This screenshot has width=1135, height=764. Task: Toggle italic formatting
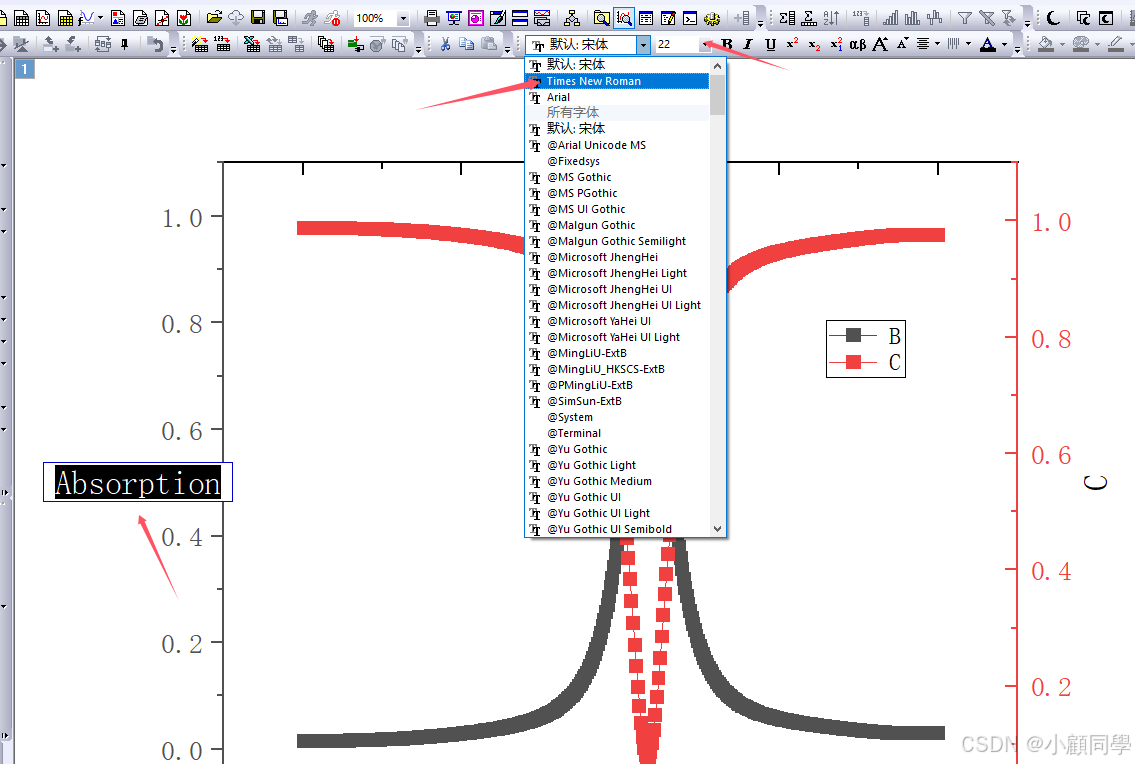[748, 44]
